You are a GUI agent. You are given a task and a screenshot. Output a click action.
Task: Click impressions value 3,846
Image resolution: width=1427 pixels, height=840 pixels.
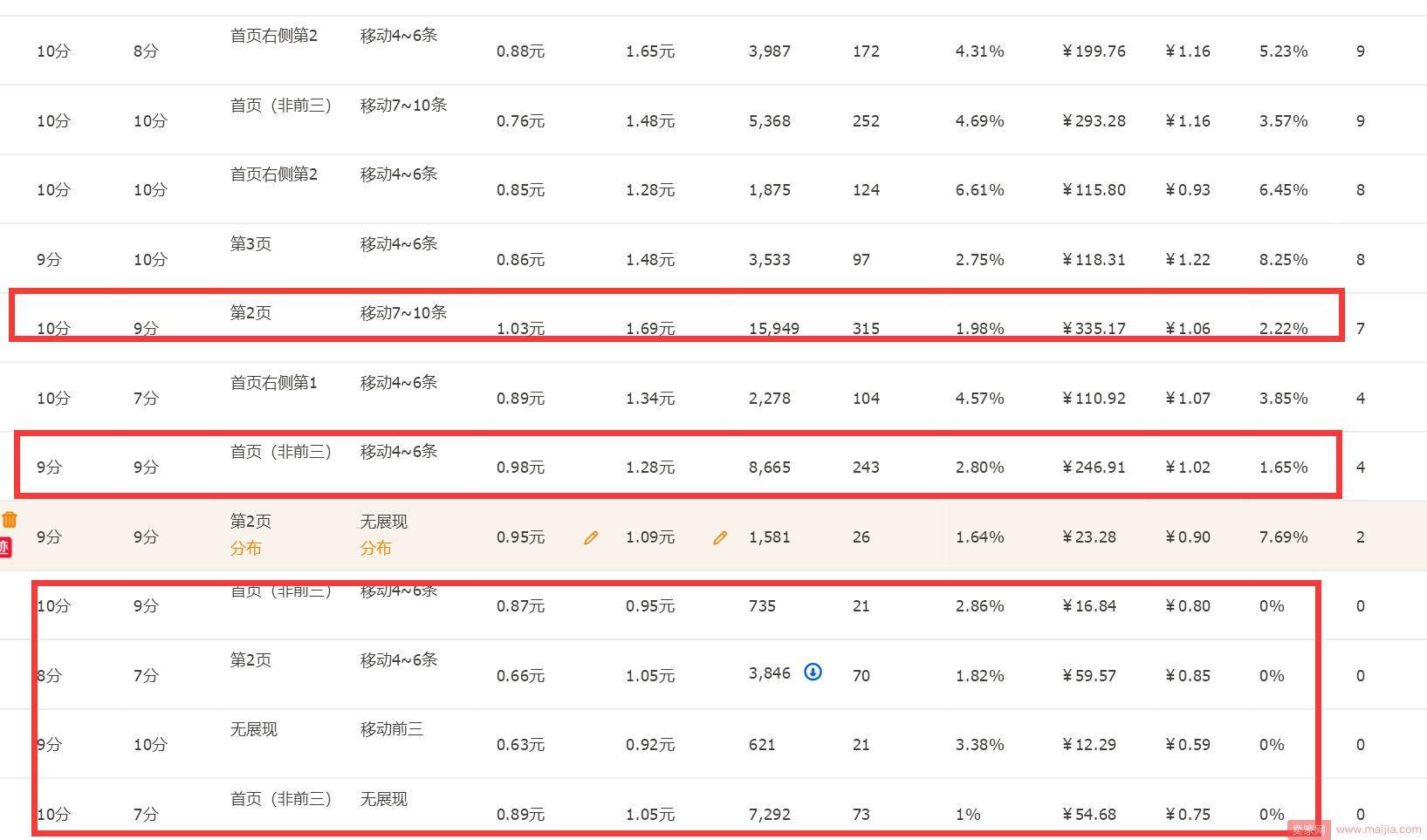769,673
